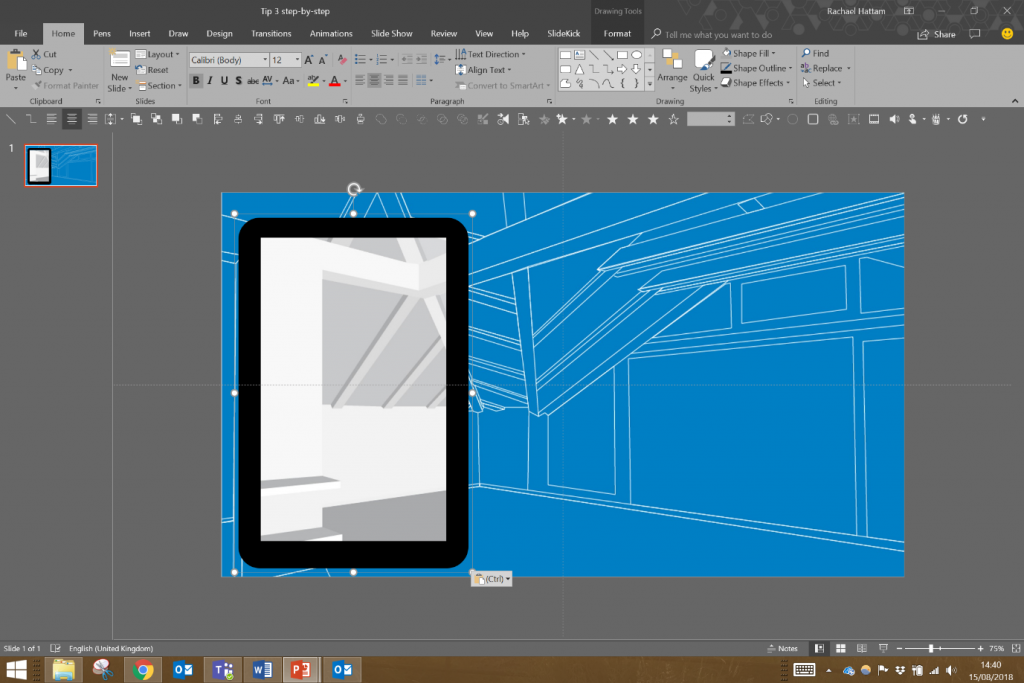Select the slide 1 thumbnail
Image resolution: width=1024 pixels, height=683 pixels.
tap(60, 166)
